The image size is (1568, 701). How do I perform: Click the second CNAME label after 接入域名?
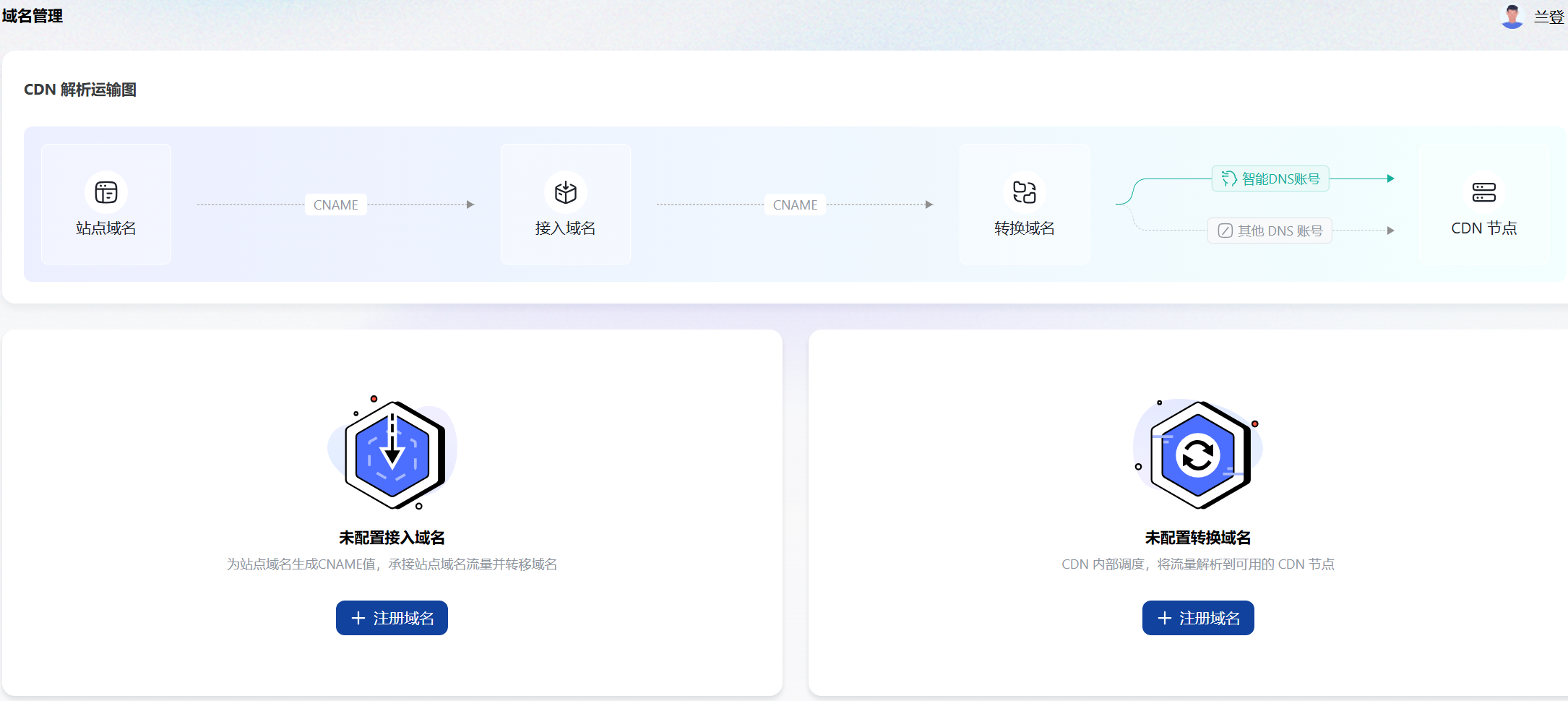point(795,205)
